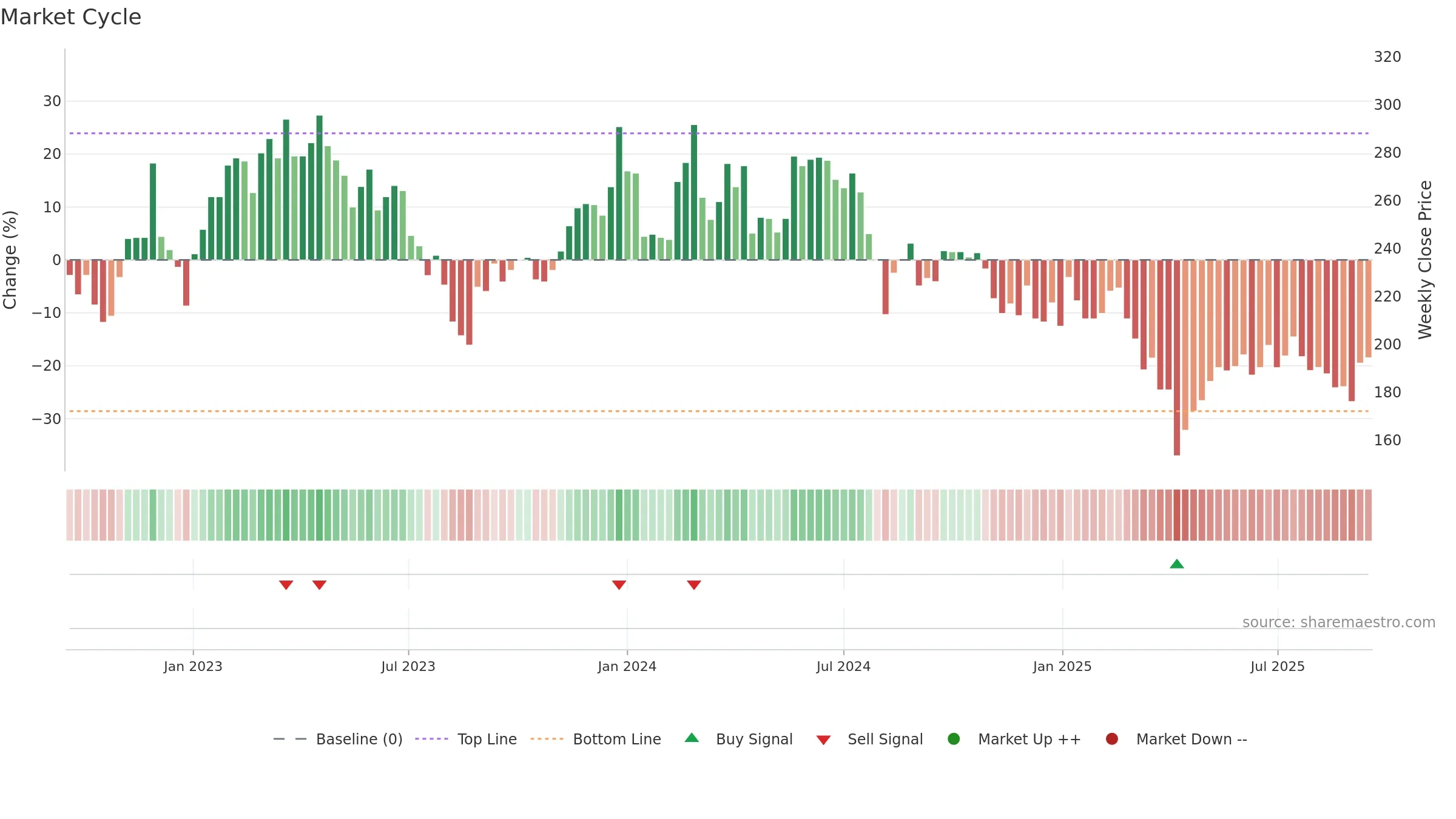Click the −30 left-axis tick label
The height and width of the screenshot is (819, 1456).
click(x=47, y=419)
